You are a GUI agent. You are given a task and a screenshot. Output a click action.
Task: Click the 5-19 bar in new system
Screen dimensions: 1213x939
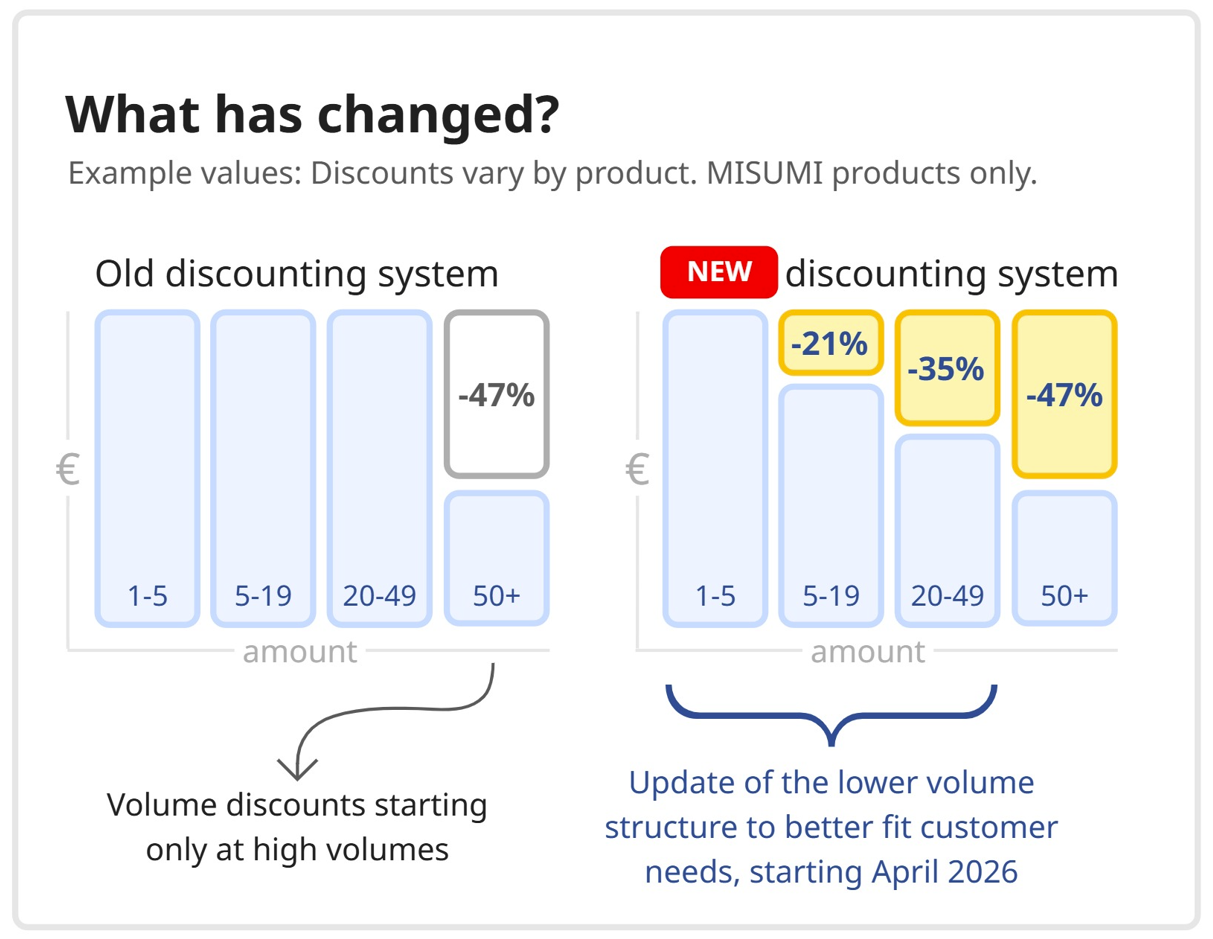click(x=830, y=505)
